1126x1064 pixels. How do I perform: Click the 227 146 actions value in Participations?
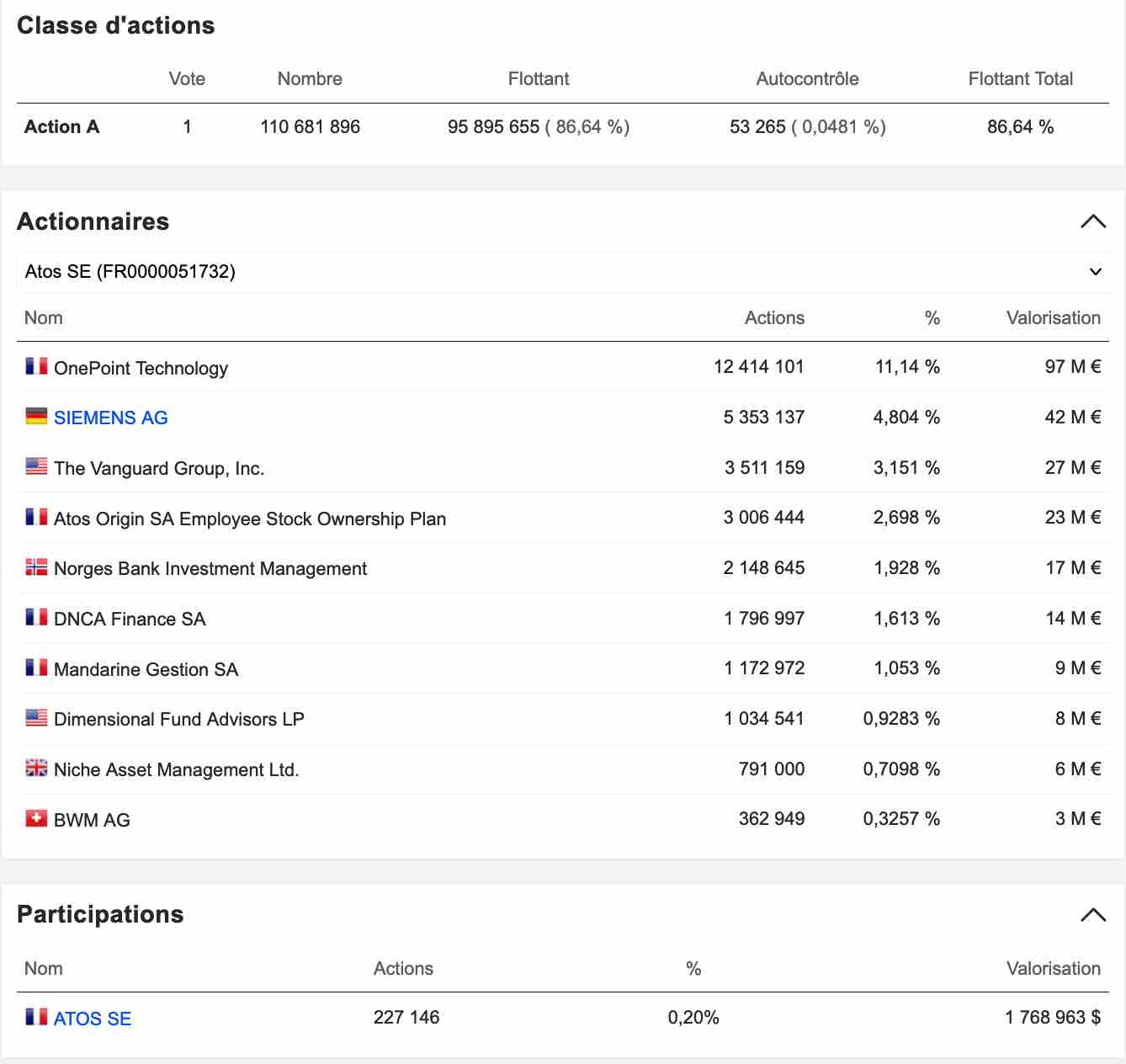pos(406,1017)
